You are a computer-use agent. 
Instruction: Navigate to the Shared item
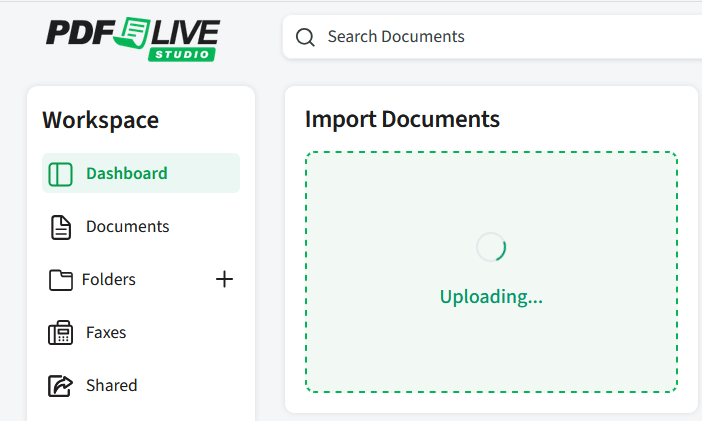click(x=111, y=386)
